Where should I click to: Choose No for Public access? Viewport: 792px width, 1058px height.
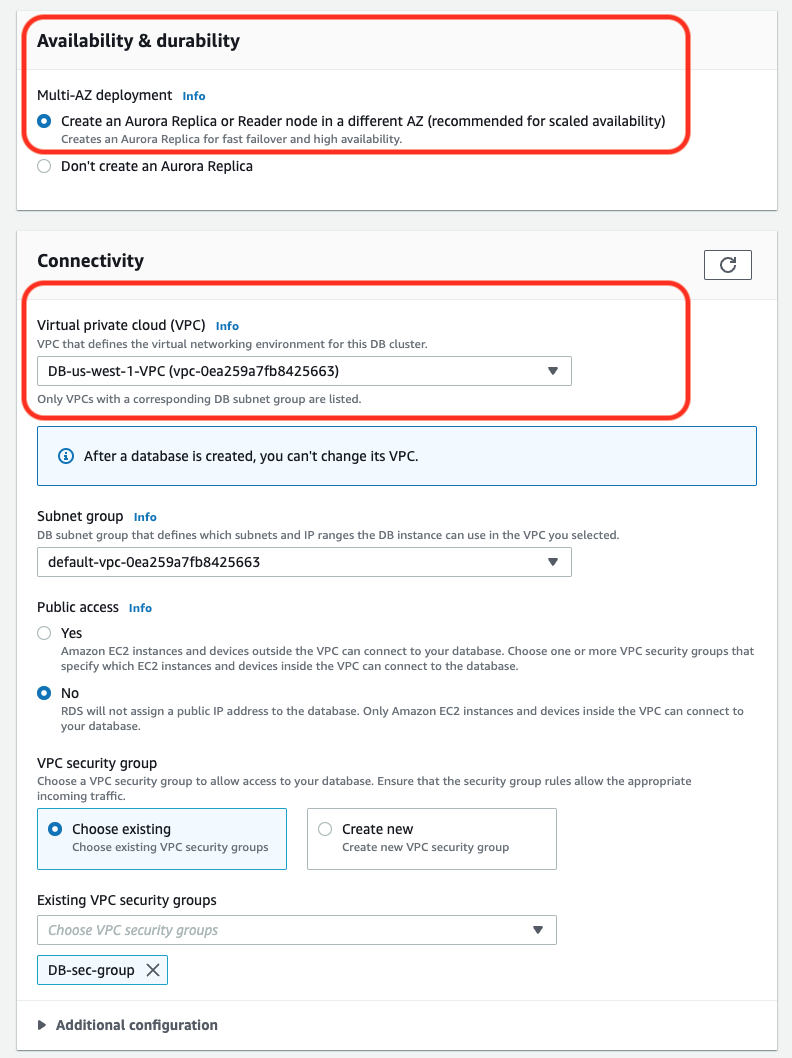coord(44,693)
